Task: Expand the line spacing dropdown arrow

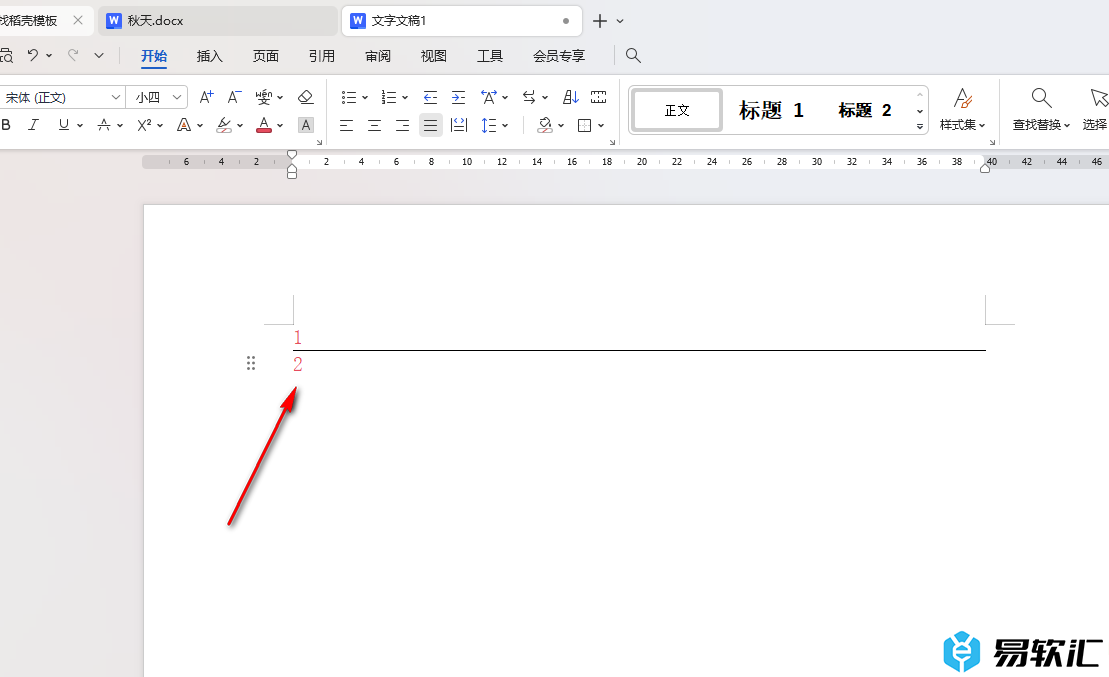Action: (505, 126)
